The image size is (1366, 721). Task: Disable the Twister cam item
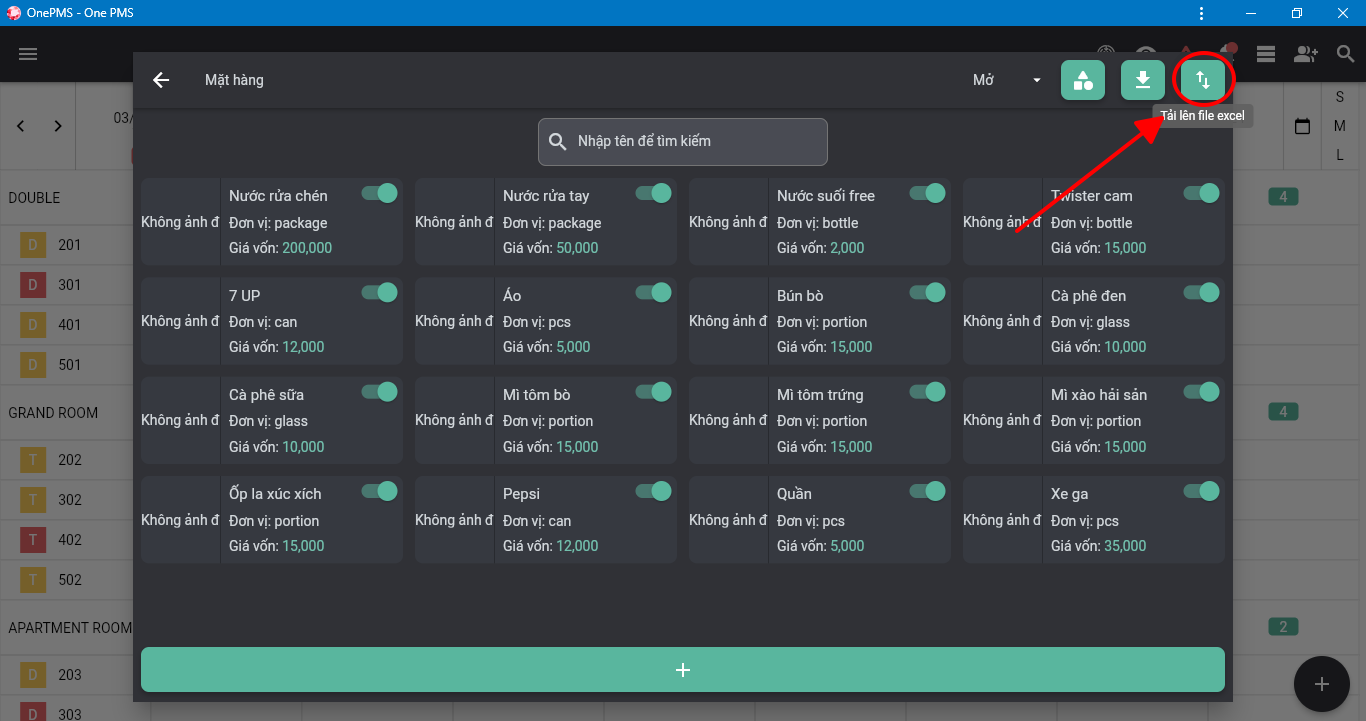click(1202, 193)
